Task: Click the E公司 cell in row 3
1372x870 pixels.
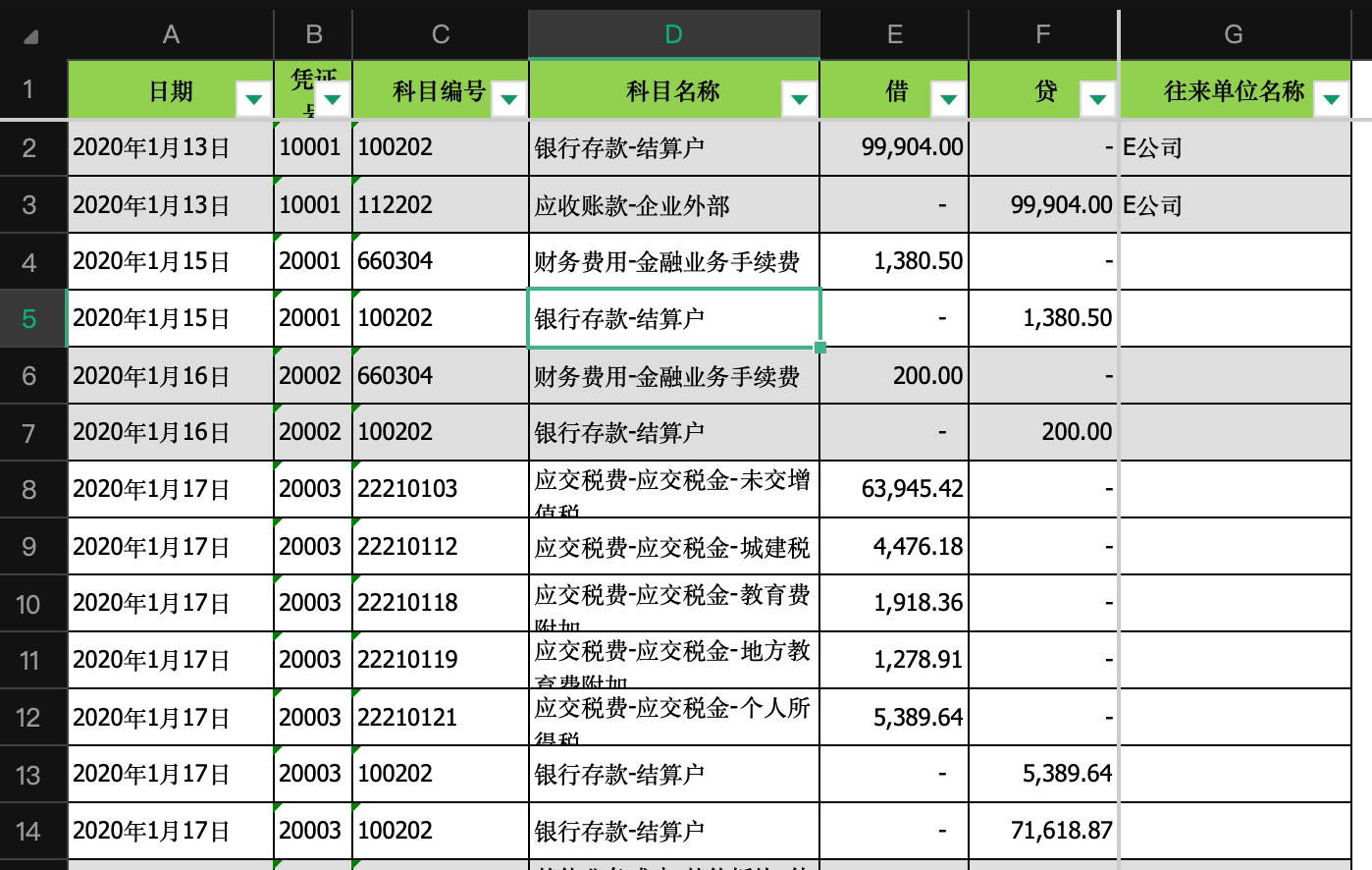Action: (x=1236, y=205)
